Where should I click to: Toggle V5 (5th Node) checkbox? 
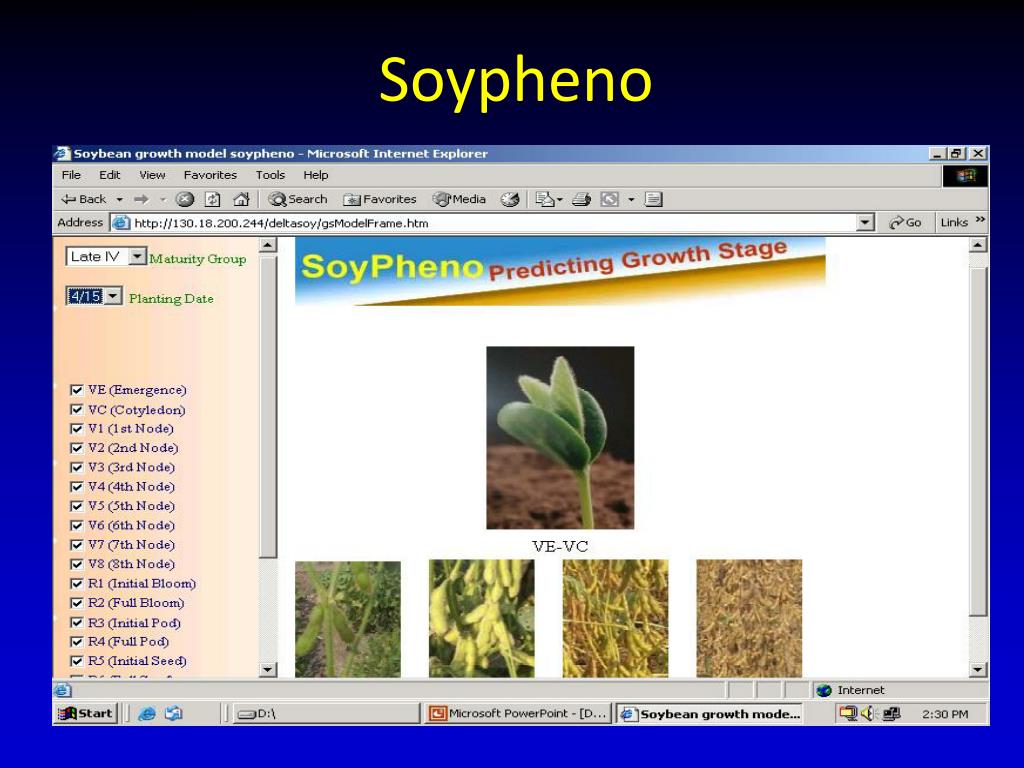coord(76,506)
